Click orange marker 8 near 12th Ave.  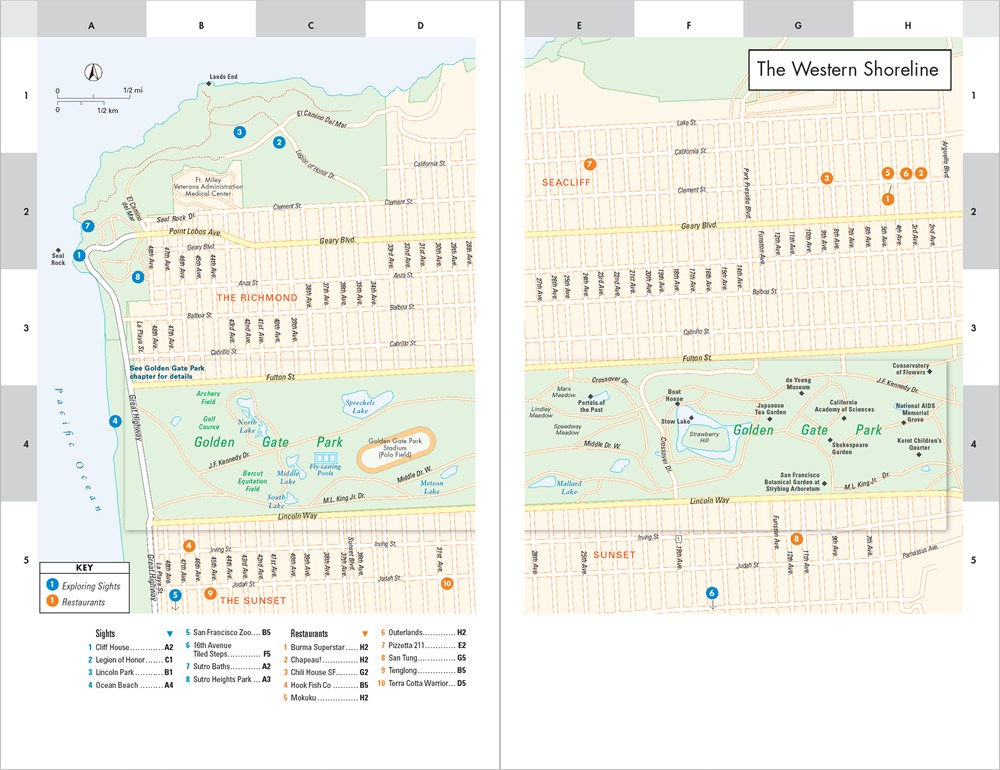(x=797, y=539)
